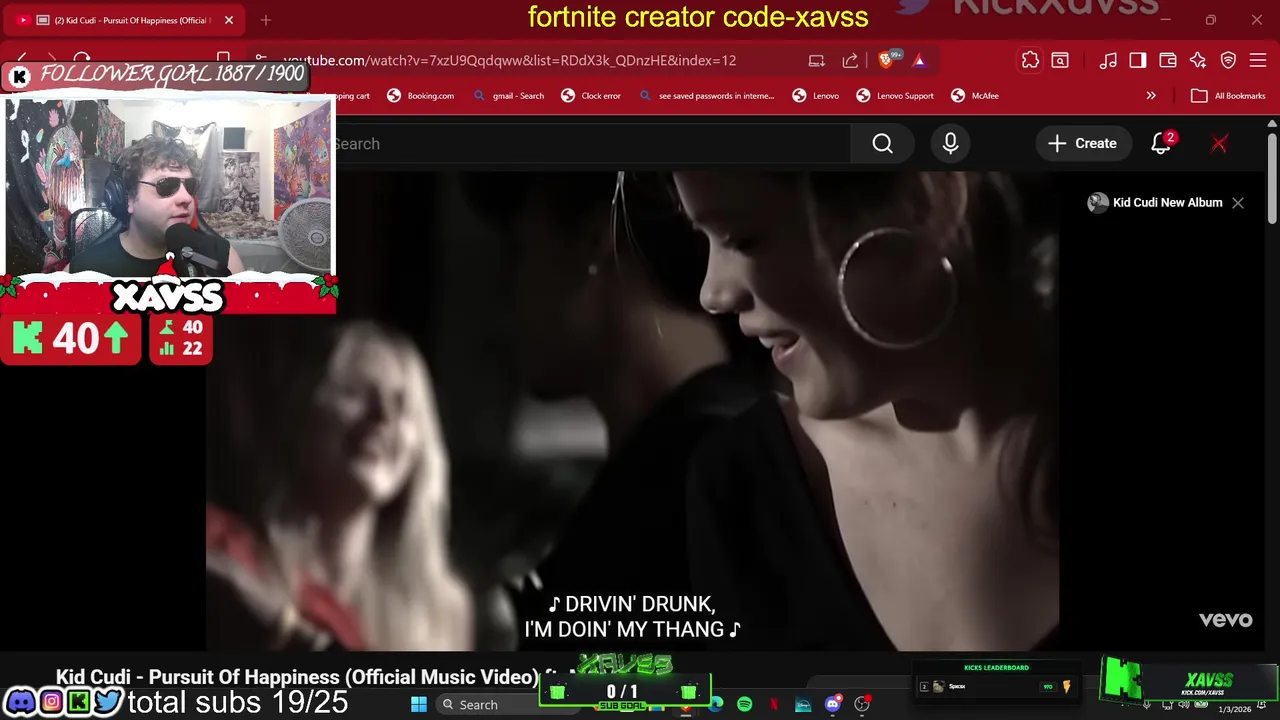Image resolution: width=1280 pixels, height=720 pixels.
Task: Click the Kid Cudi New Album label
Action: pos(1167,203)
